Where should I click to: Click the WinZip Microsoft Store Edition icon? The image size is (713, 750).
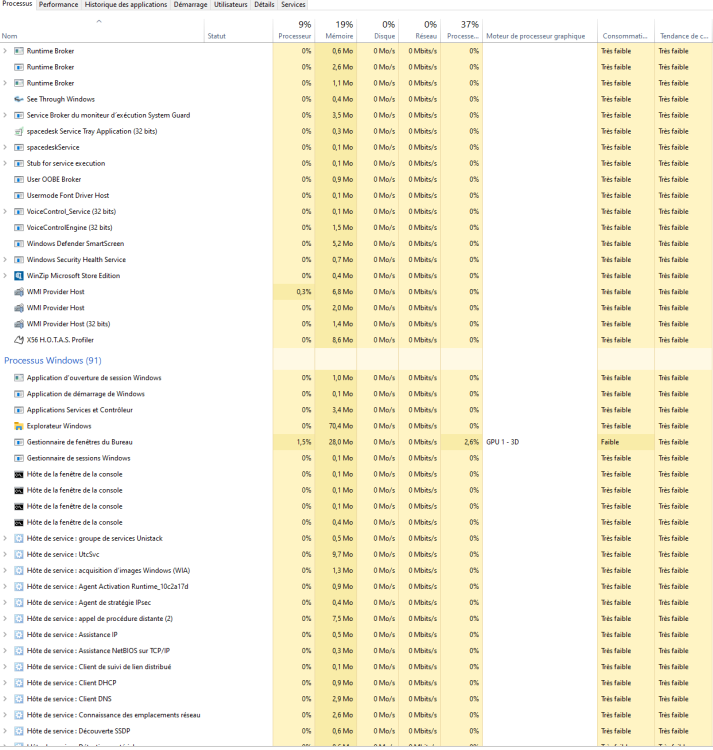[x=19, y=276]
